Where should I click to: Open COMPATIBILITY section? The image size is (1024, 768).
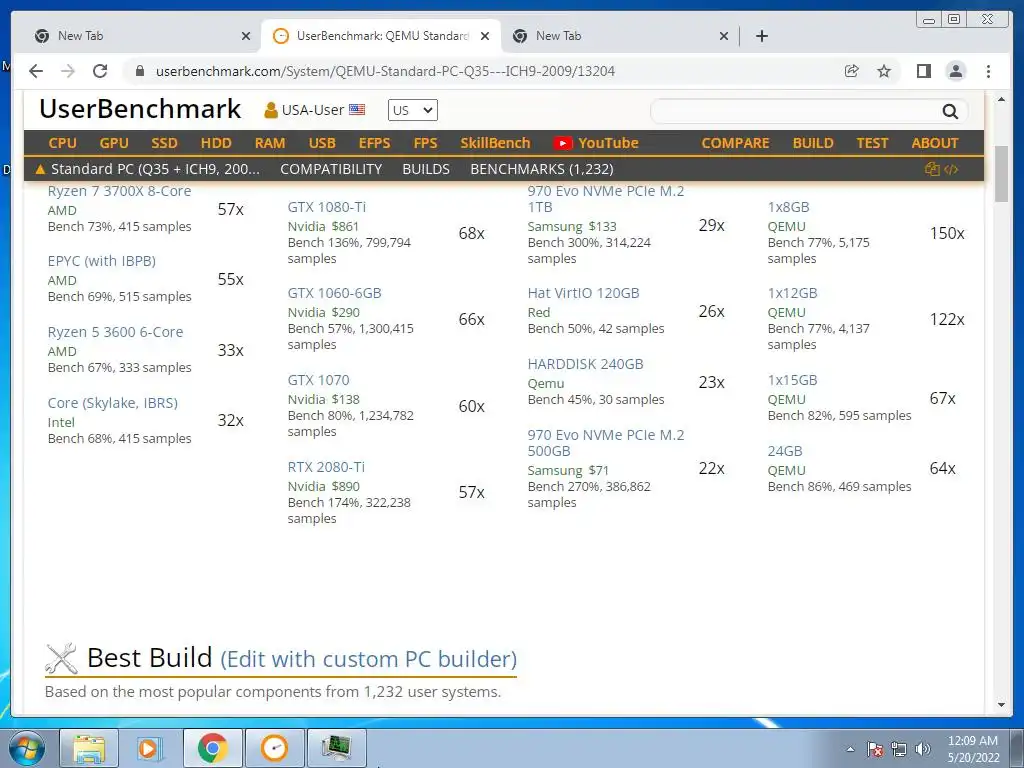tap(331, 169)
